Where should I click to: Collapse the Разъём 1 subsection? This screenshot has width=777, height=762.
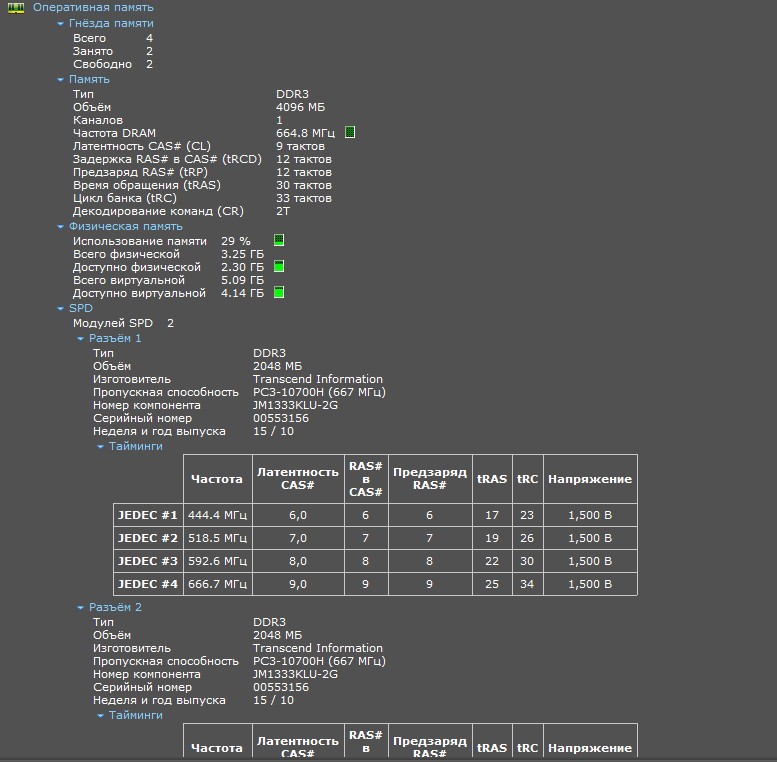click(80, 339)
